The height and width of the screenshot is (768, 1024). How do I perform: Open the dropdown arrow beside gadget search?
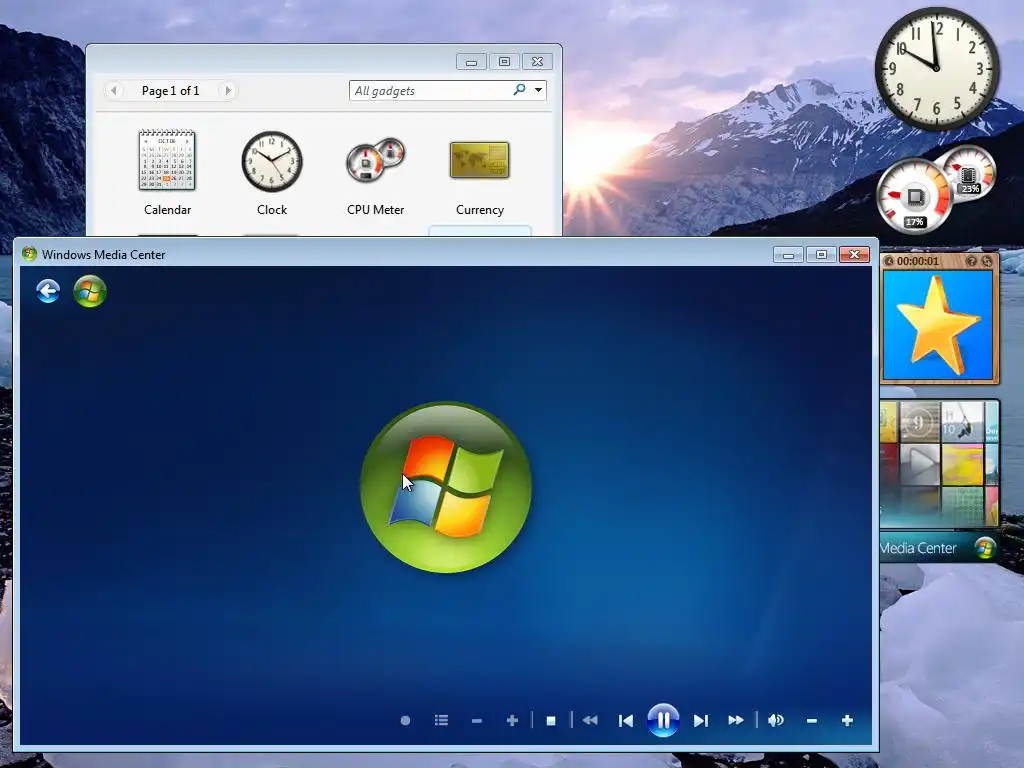(x=538, y=90)
